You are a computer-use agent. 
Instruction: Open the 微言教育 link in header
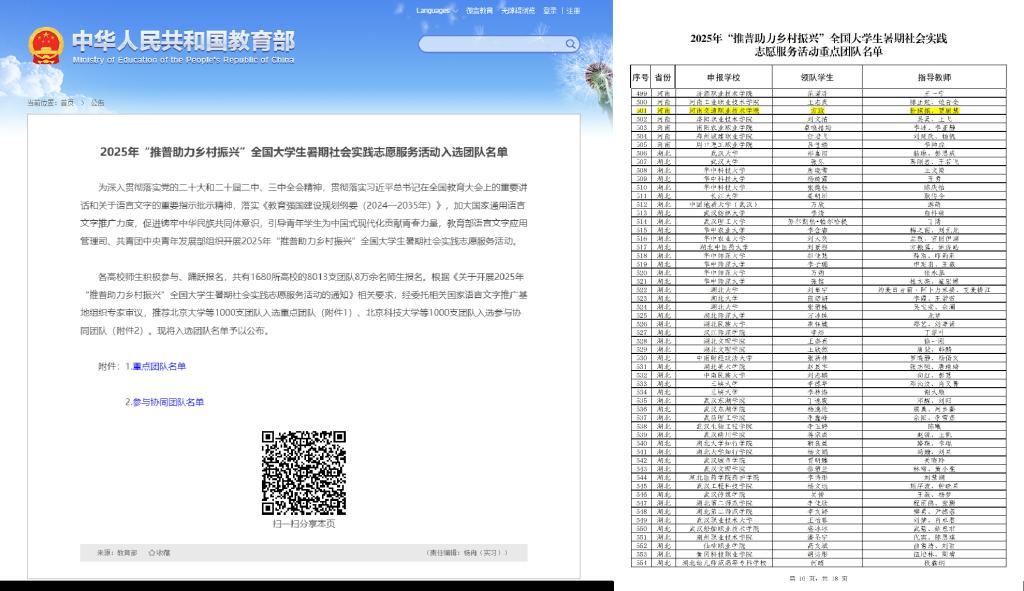pos(480,10)
